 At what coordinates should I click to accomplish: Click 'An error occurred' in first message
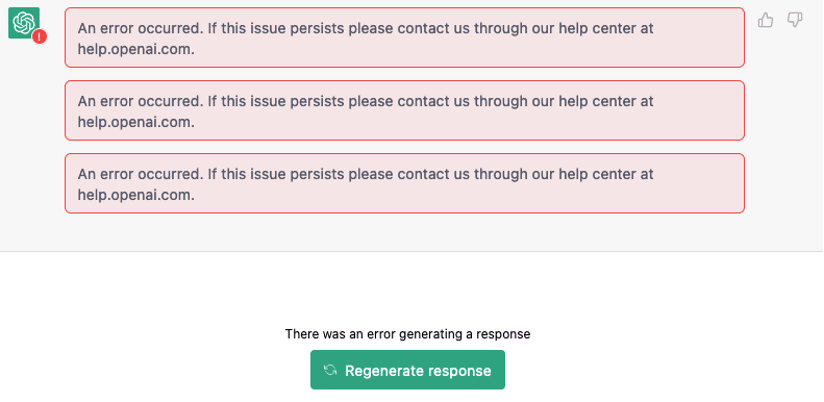click(x=139, y=28)
